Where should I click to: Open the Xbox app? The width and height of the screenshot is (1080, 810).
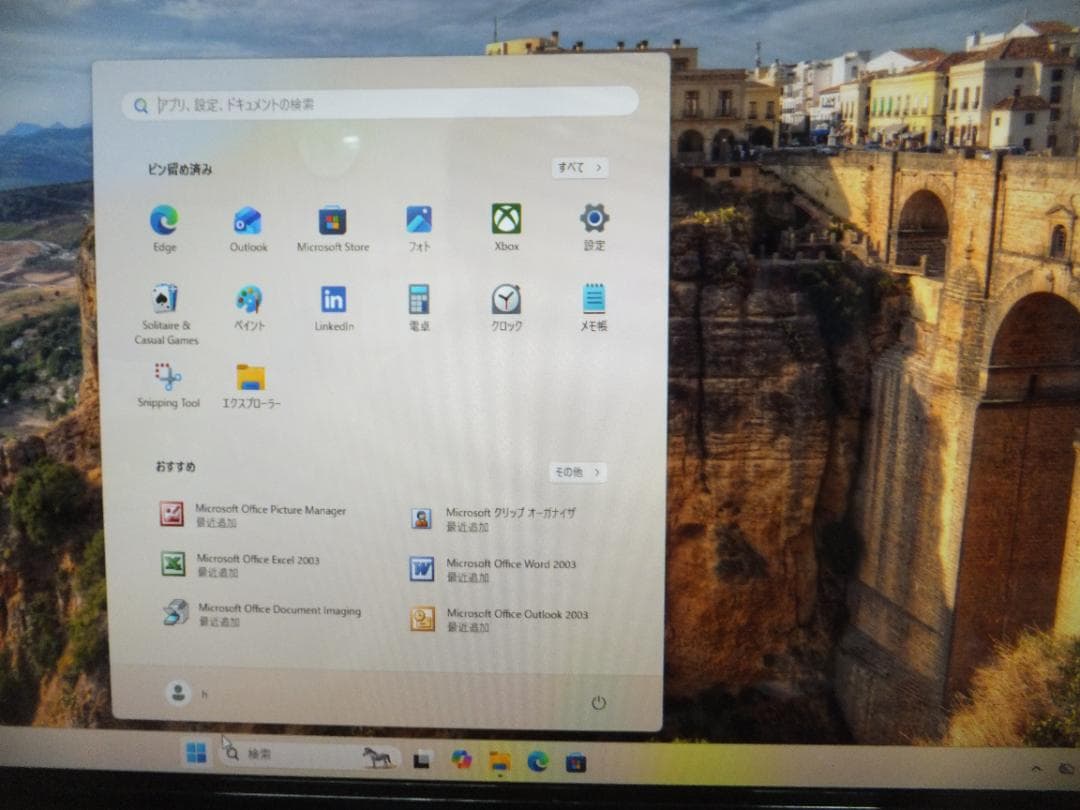coord(505,221)
